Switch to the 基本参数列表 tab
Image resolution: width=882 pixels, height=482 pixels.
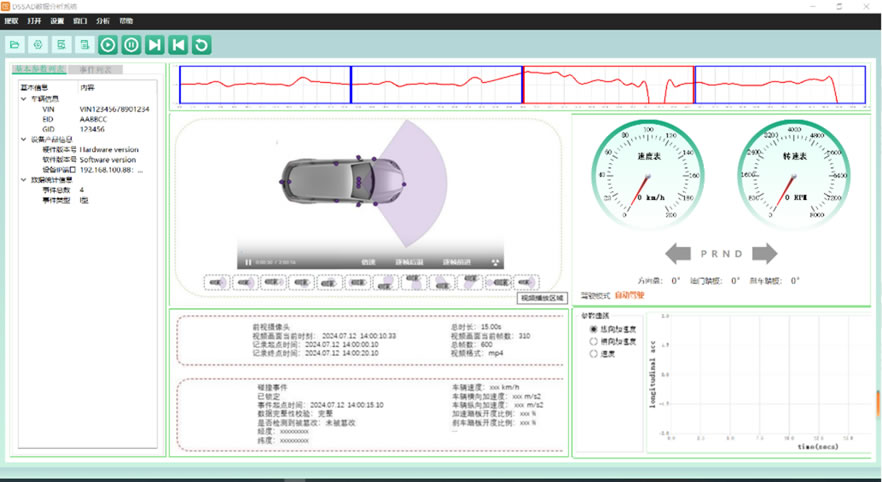(x=39, y=69)
